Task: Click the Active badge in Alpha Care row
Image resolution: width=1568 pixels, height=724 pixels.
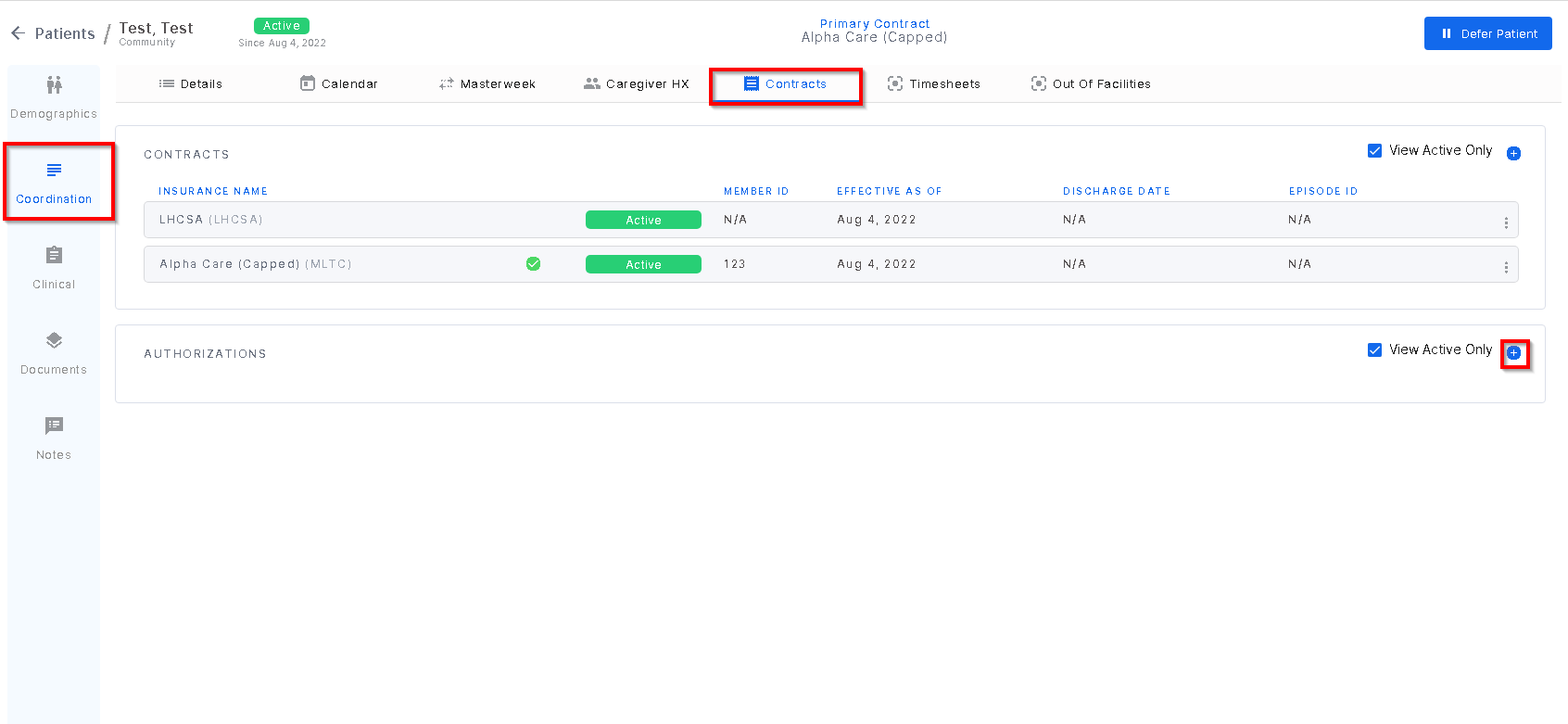Action: tap(643, 264)
